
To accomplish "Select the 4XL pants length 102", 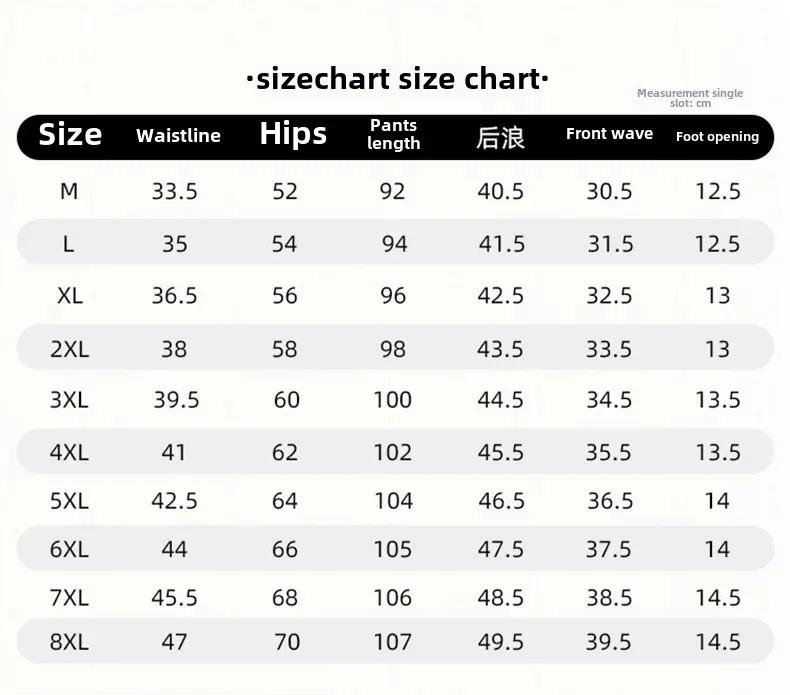I will pos(392,453).
